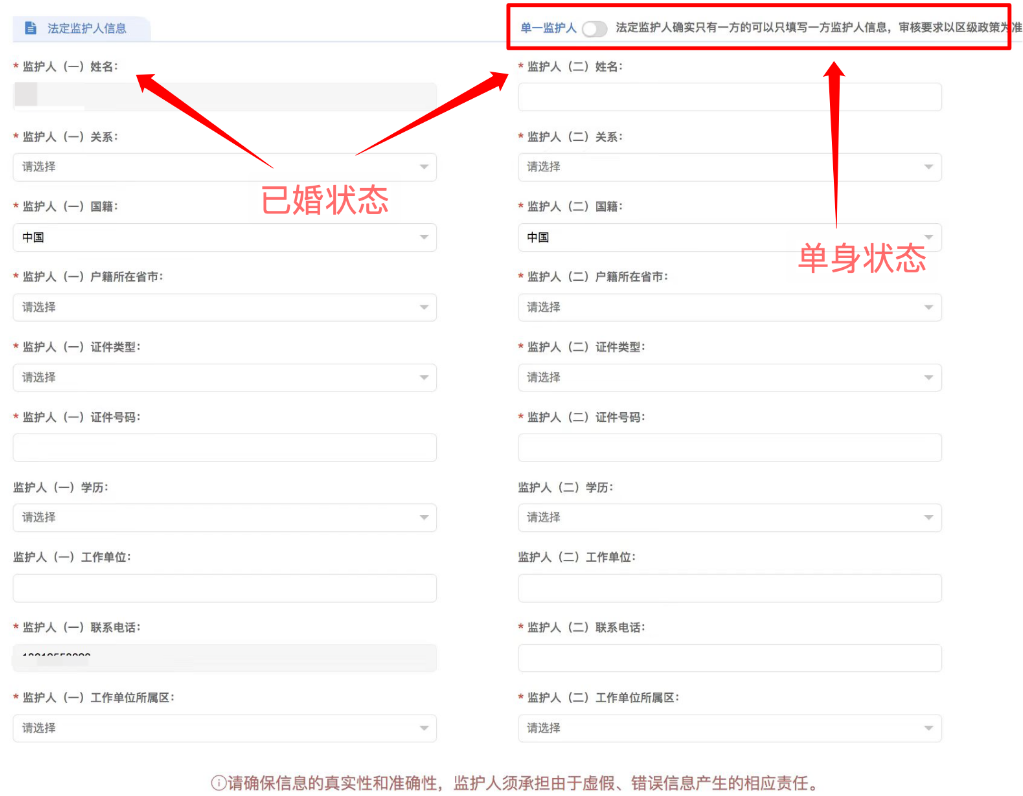Click the 监护人（二）工作单位 text box

[x=729, y=588]
